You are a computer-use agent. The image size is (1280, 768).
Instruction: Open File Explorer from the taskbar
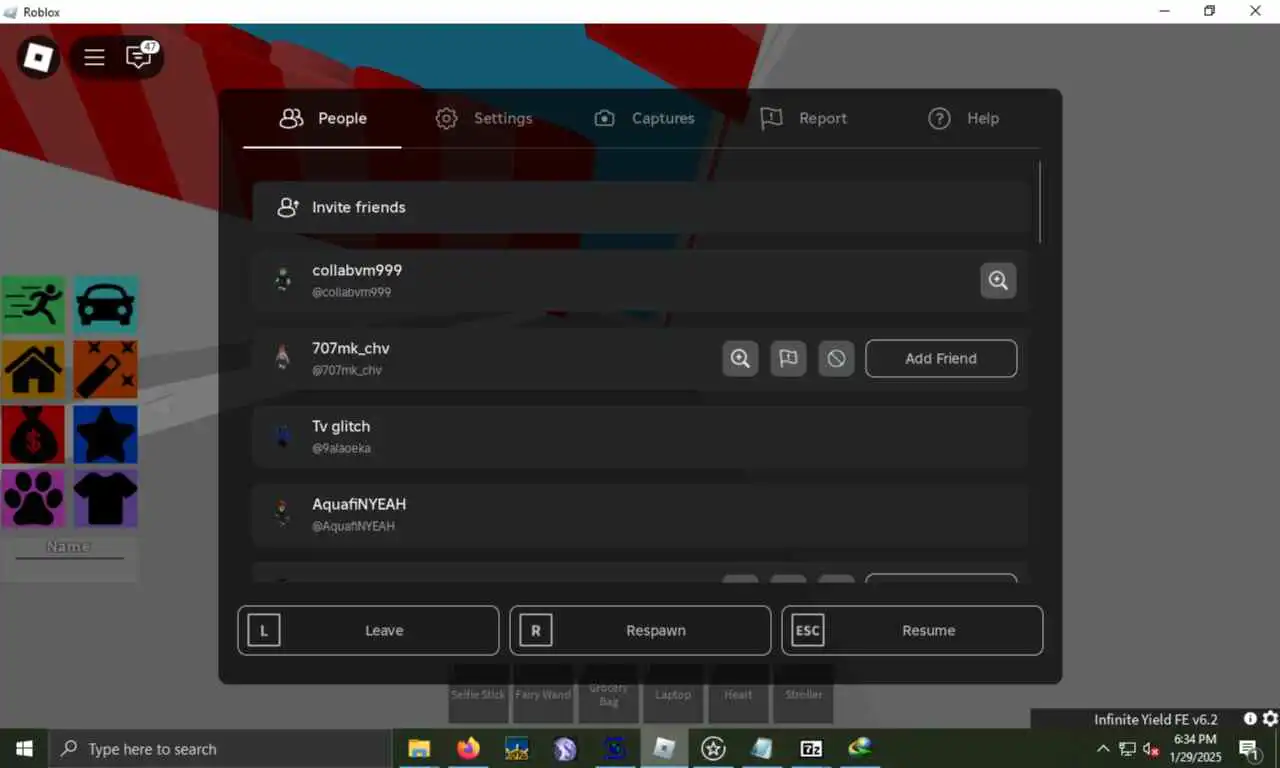pyautogui.click(x=419, y=748)
